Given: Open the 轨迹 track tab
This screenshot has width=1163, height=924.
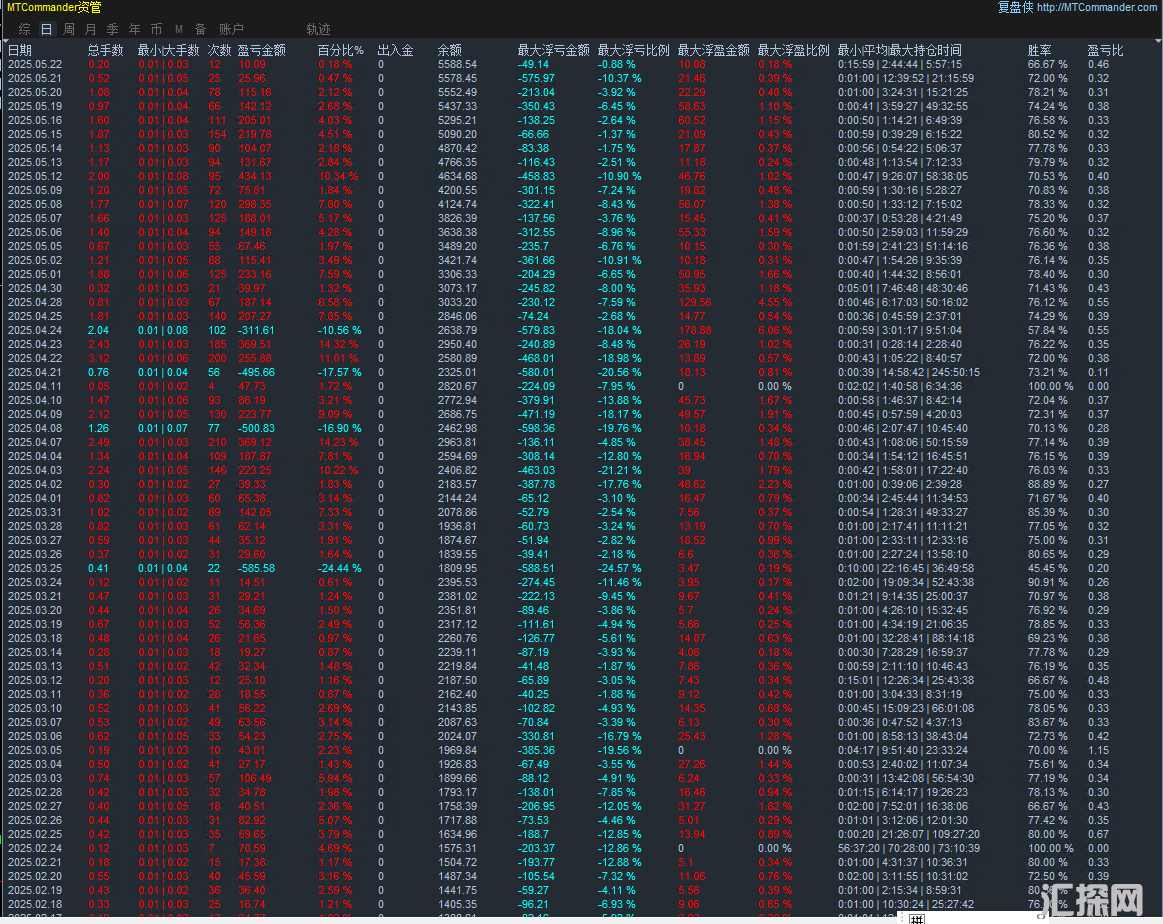Looking at the screenshot, I should [x=318, y=29].
